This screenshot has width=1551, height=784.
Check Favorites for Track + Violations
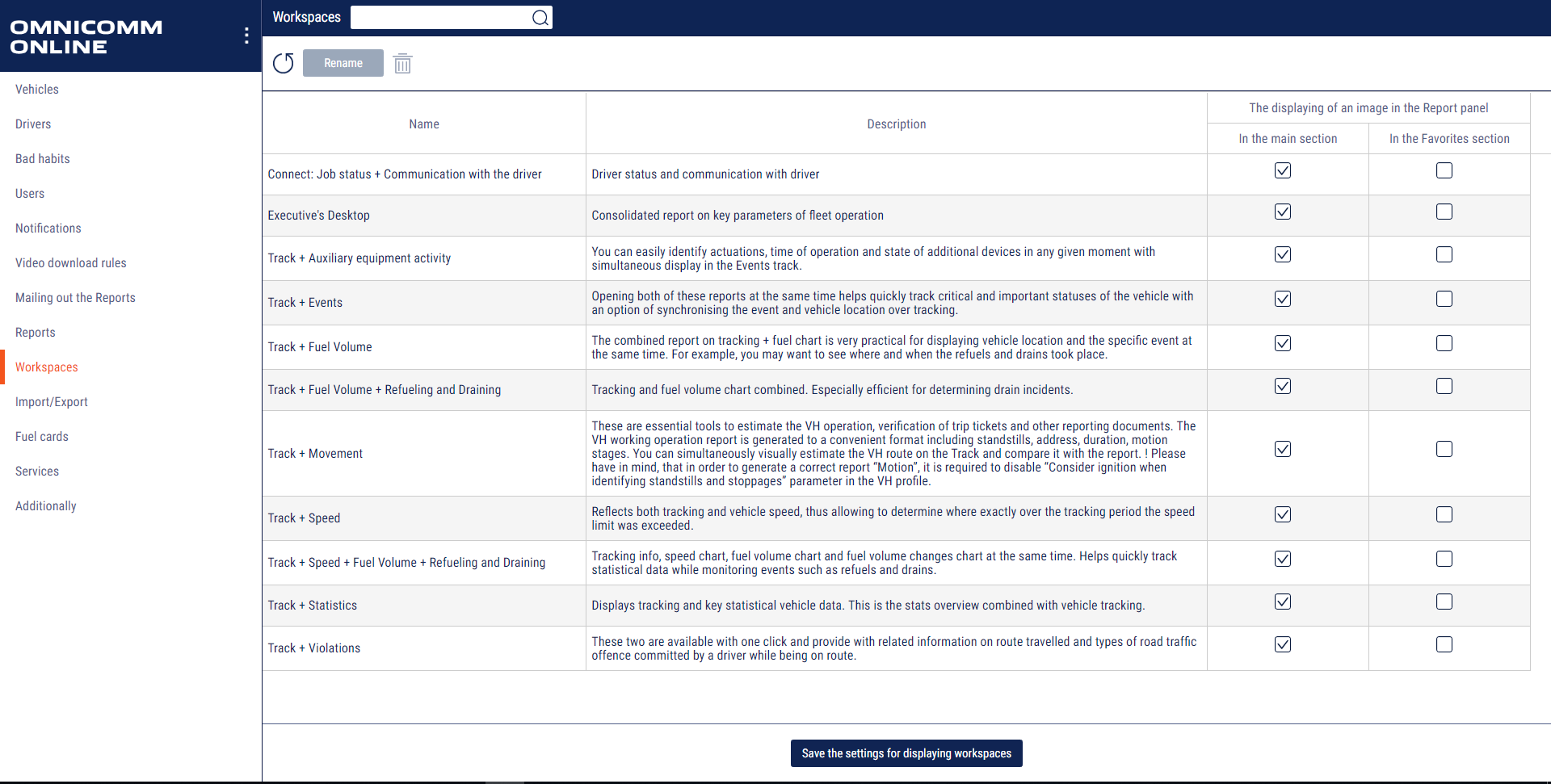1444,644
